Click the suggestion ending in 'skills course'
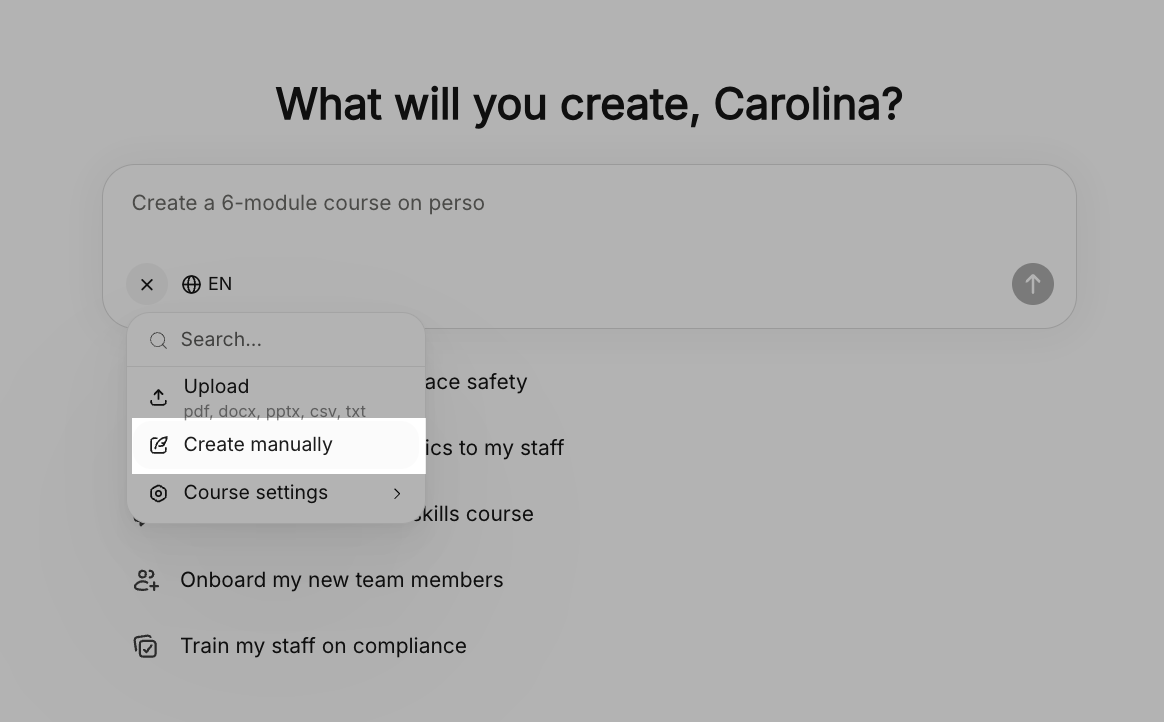Image resolution: width=1164 pixels, height=722 pixels. 473,513
